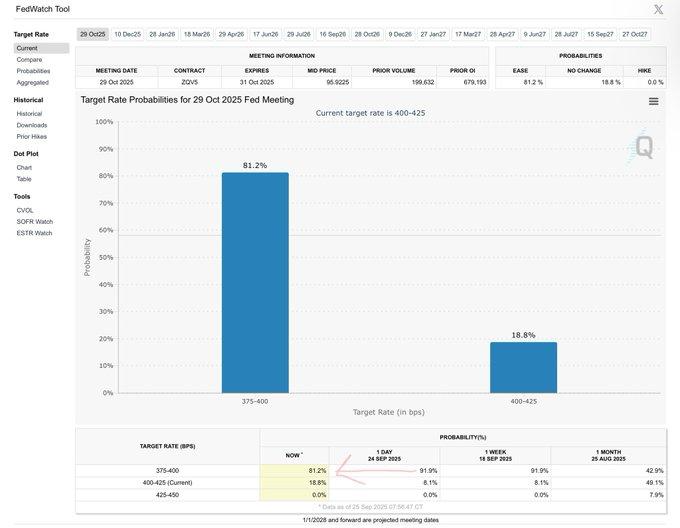Open the CVOL tool

[x=25, y=210]
